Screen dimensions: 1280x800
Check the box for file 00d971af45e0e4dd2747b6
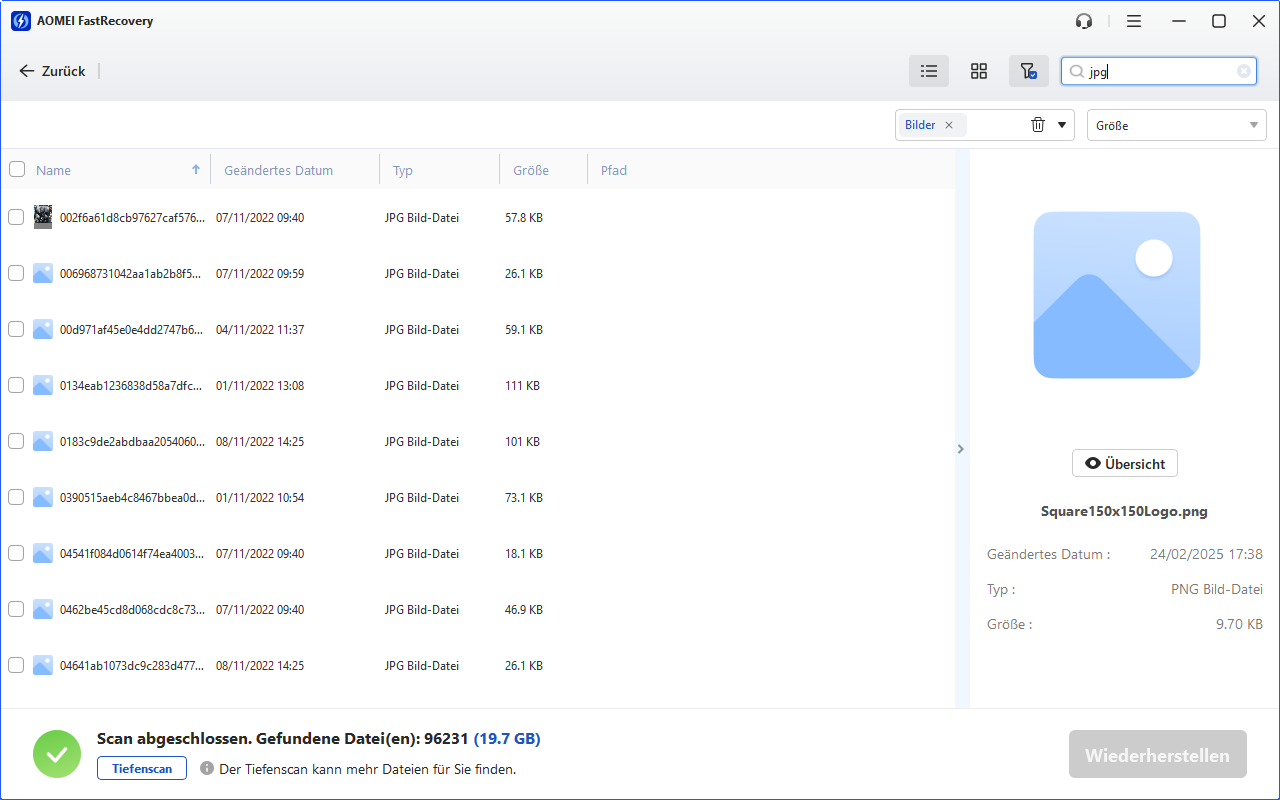(16, 329)
